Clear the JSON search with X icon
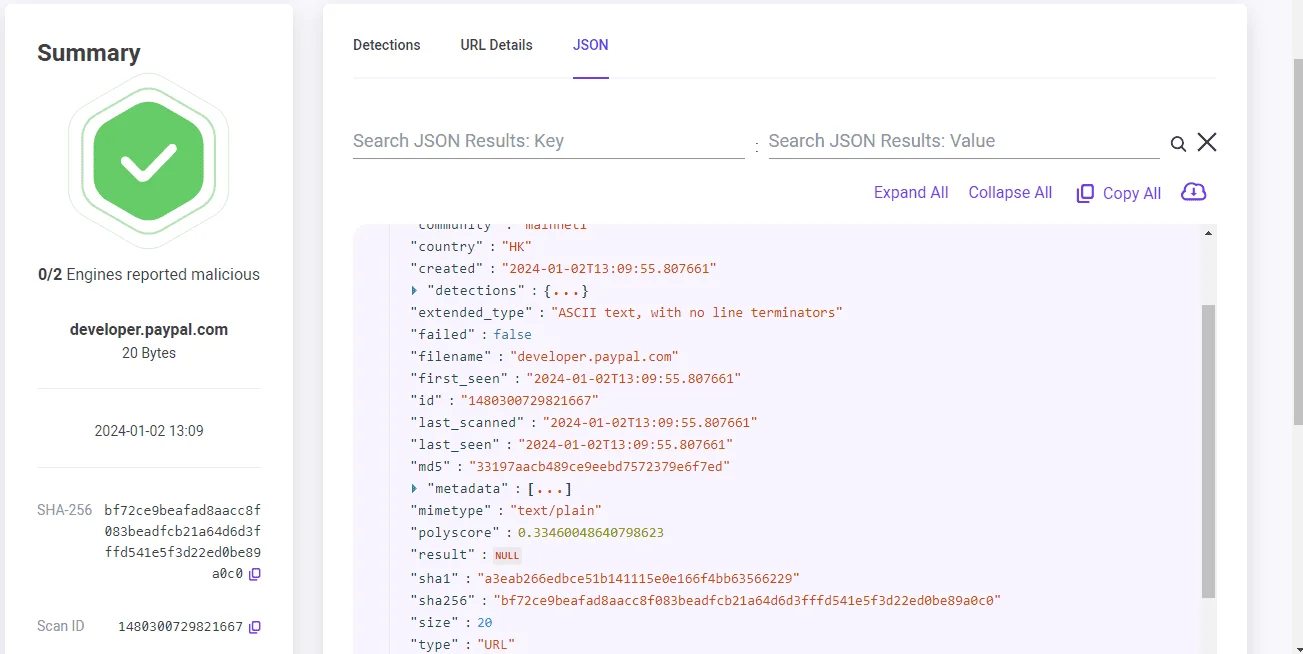The width and height of the screenshot is (1303, 654). click(1207, 142)
